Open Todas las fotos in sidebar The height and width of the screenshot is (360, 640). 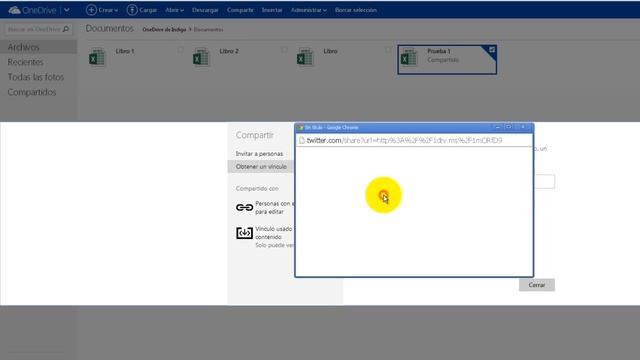pos(36,77)
